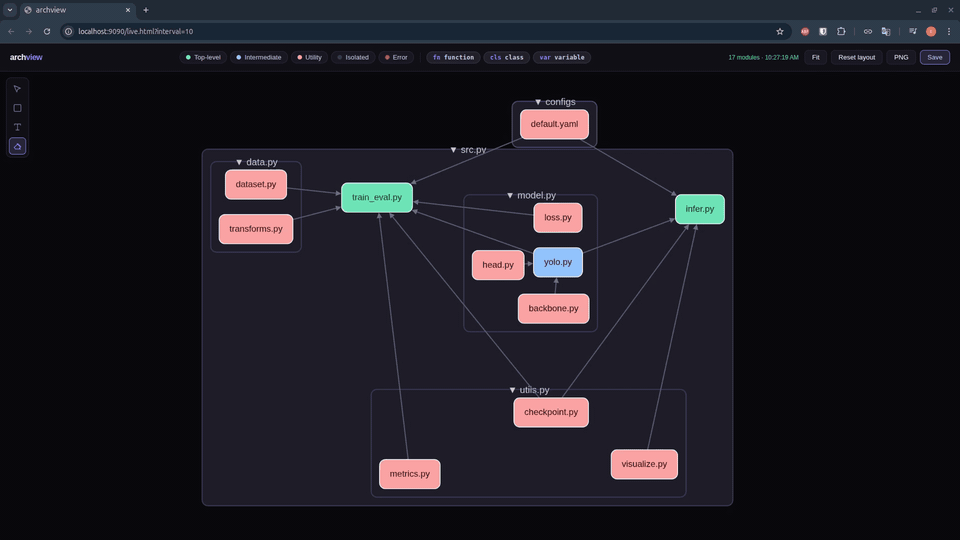Go forward using the browser forward arrow
Image resolution: width=960 pixels, height=540 pixels.
click(x=29, y=31)
